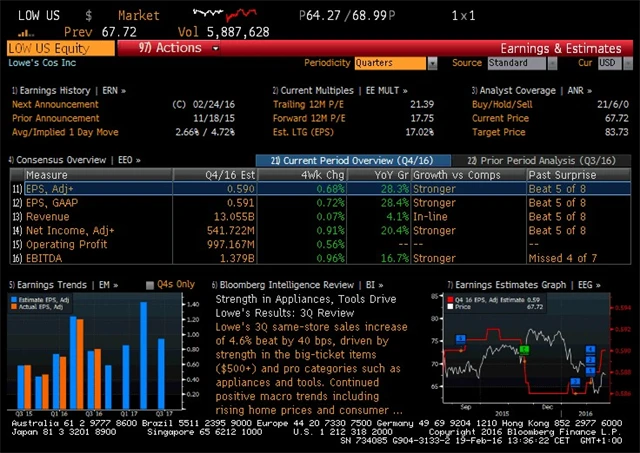This screenshot has width=640, height=453.
Task: Select the Periodicity Quarters field
Action: pos(390,63)
